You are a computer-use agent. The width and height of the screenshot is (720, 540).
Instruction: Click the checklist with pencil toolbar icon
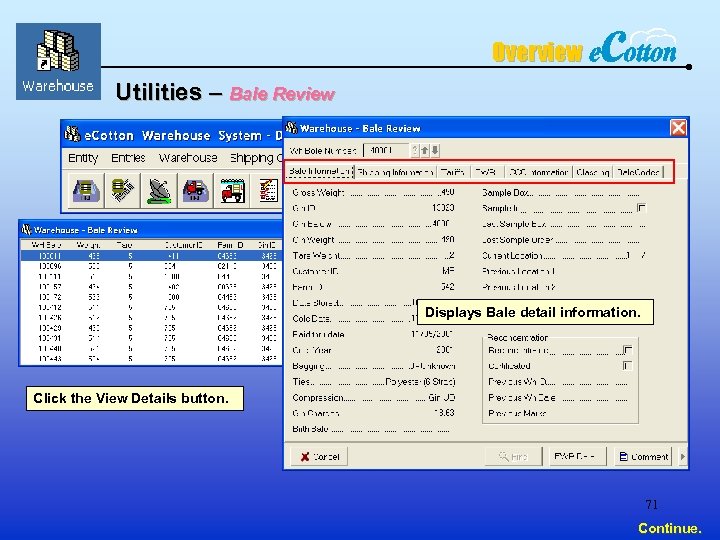pyautogui.click(x=267, y=191)
